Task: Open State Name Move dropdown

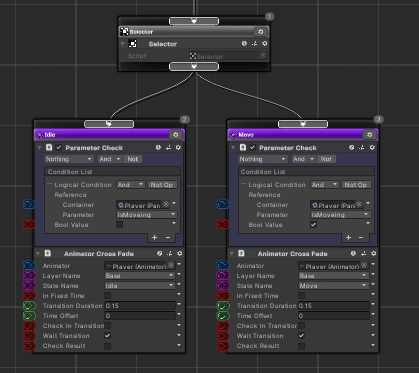Action: point(333,286)
